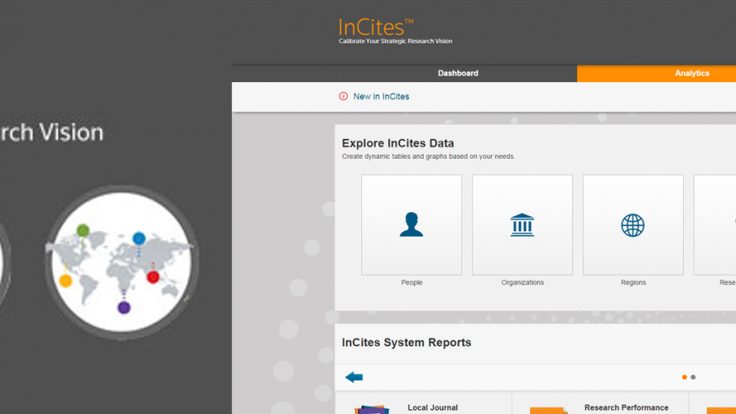Select the People tile icon
736x414 pixels.
pyautogui.click(x=411, y=225)
